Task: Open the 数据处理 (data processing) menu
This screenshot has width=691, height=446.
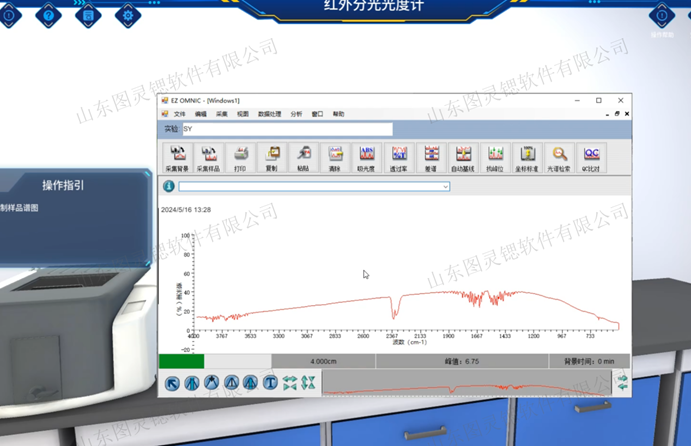Action: (x=269, y=114)
